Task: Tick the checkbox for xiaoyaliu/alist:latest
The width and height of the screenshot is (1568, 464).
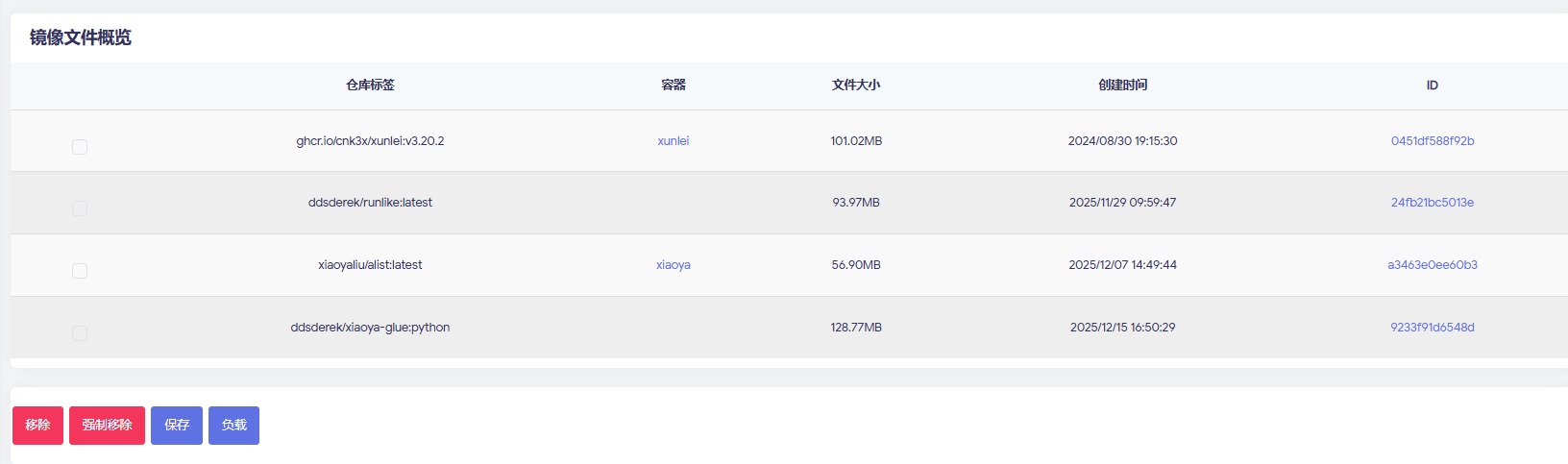Action: [x=80, y=271]
